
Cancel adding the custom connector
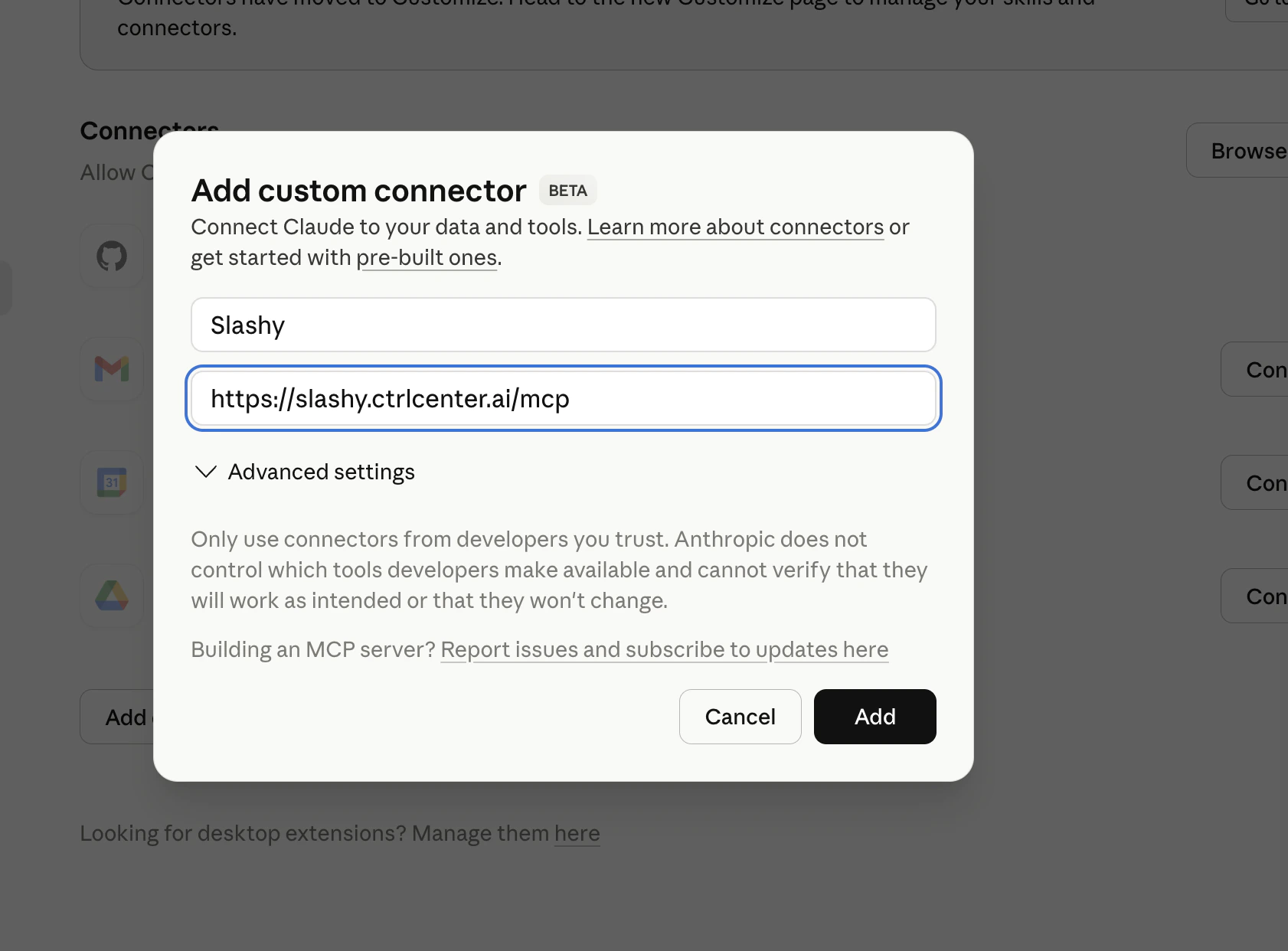click(739, 717)
